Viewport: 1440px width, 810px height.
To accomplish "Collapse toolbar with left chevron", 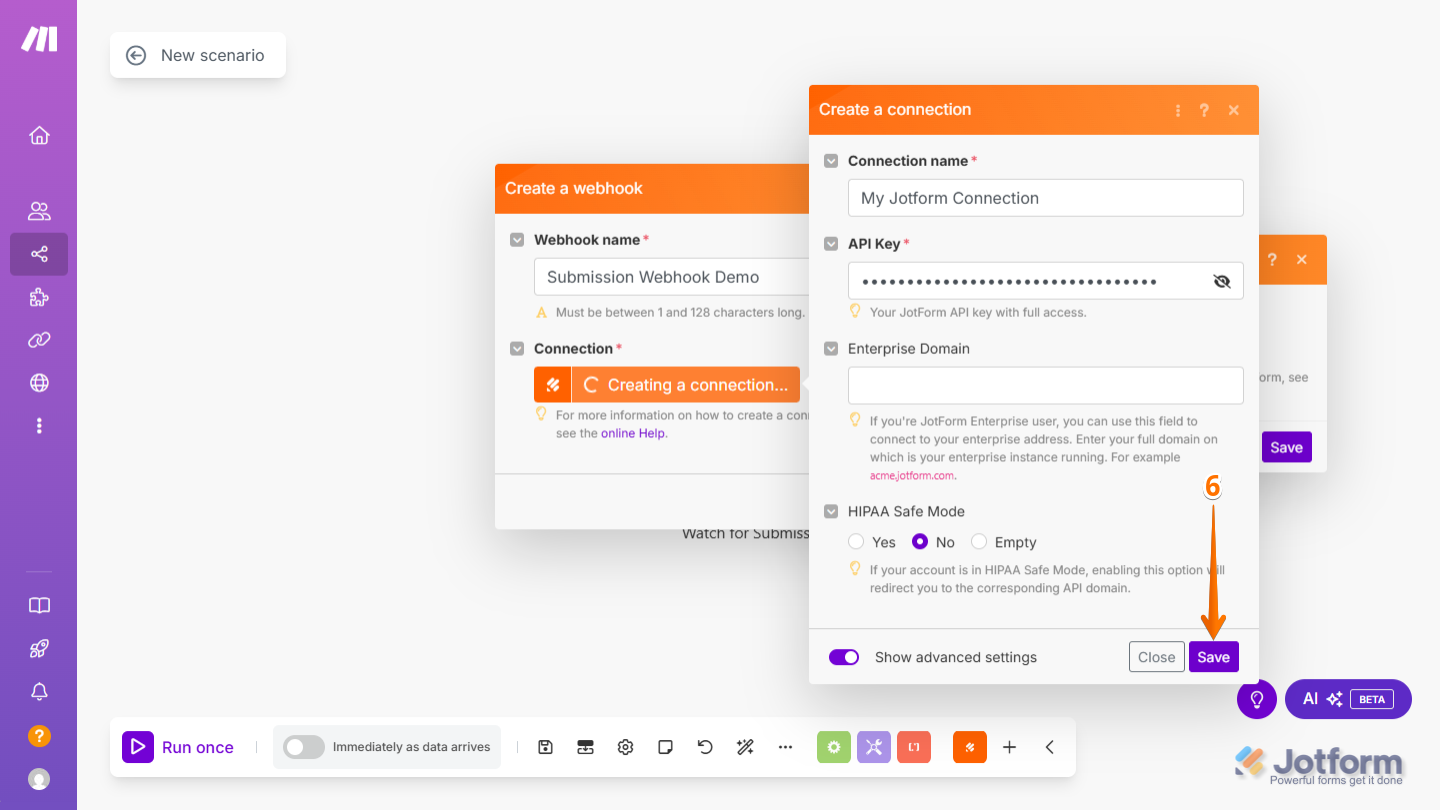I will 1050,747.
